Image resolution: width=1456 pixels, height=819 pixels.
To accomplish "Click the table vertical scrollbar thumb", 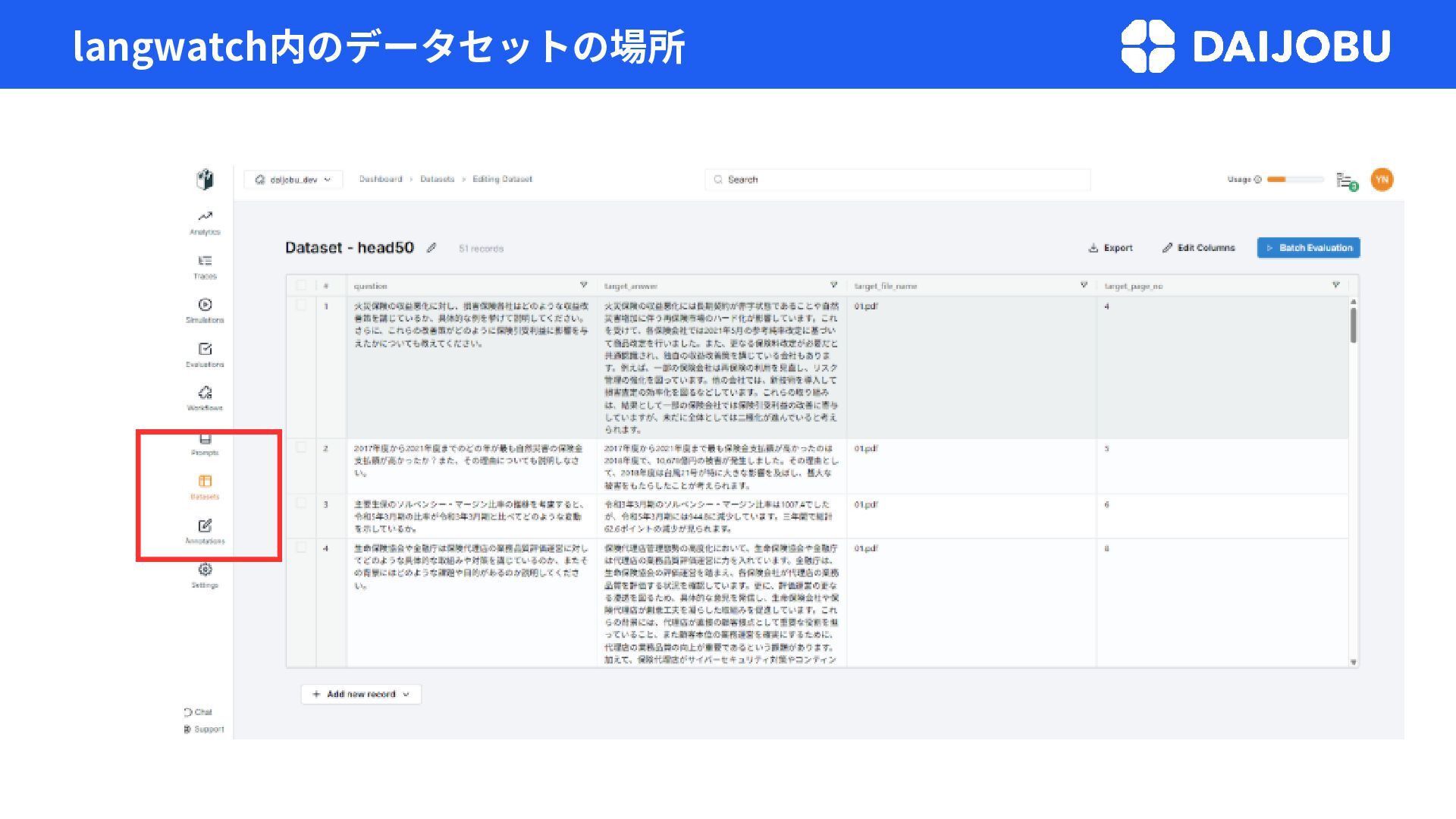I will pyautogui.click(x=1354, y=325).
